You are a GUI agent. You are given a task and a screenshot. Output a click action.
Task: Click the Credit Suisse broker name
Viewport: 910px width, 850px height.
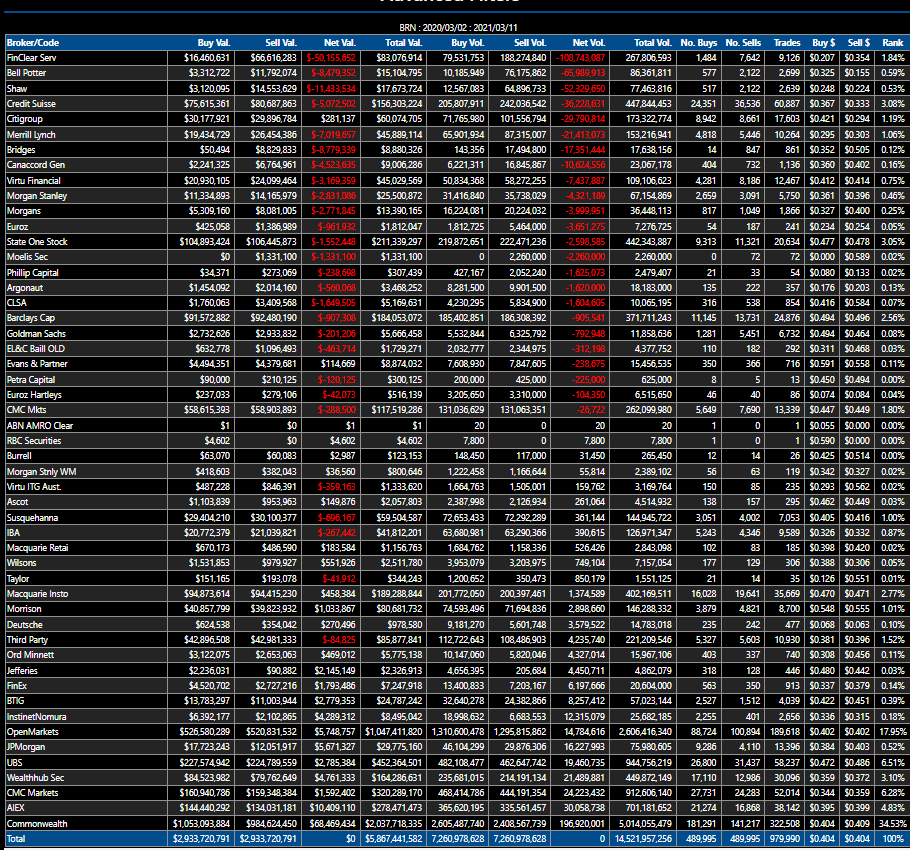point(31,103)
